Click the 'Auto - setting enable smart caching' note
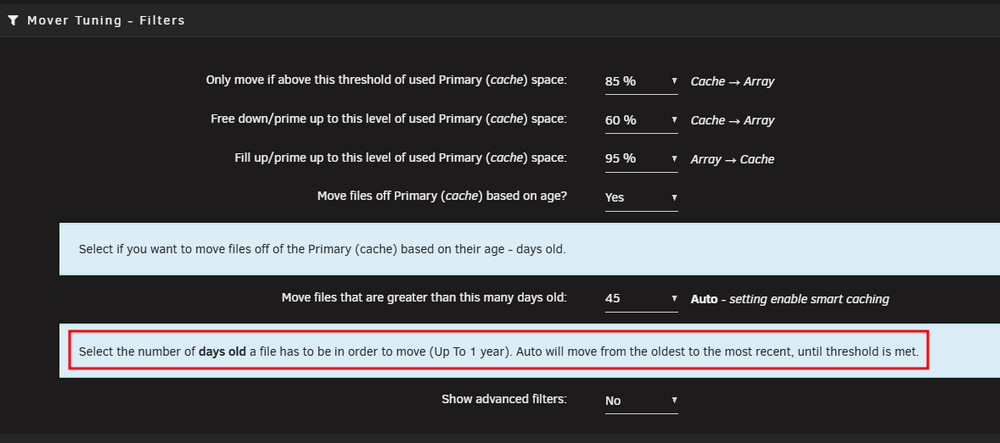The width and height of the screenshot is (1000, 443). 790,299
